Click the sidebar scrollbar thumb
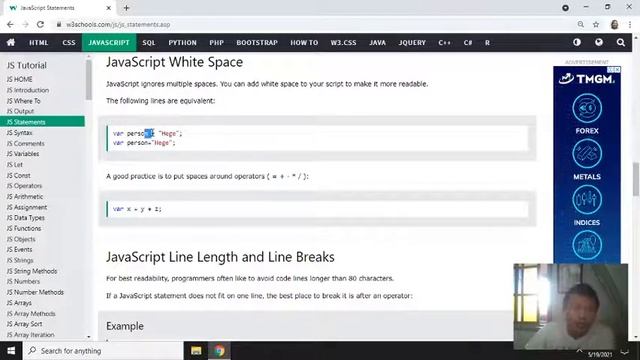Screen dimensions: 640x360 point(89,80)
